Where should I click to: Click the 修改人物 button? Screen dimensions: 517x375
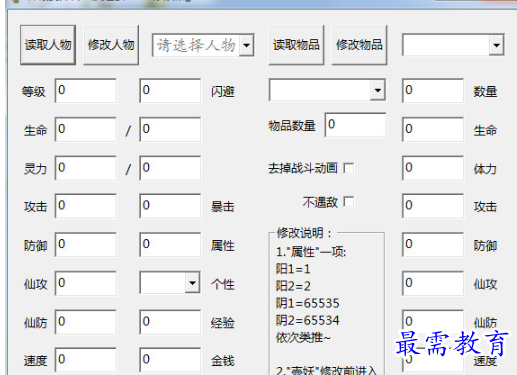[x=111, y=45]
